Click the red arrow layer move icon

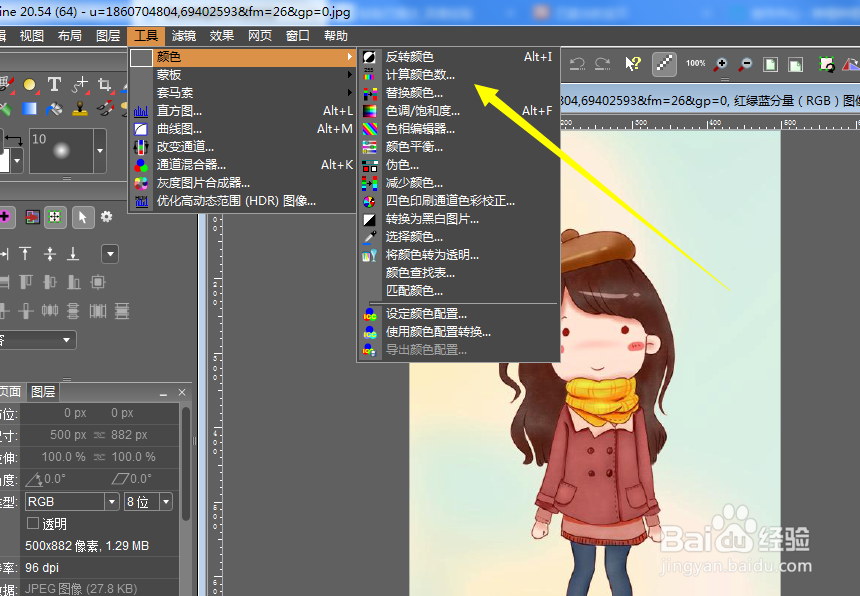(32, 217)
